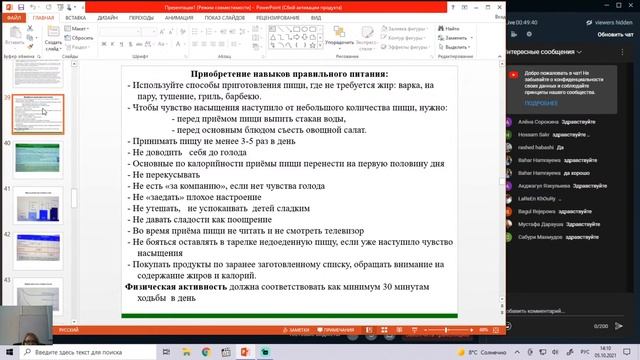Image resolution: width=640 pixels, height=360 pixels.
Task: Switch to Анимация tab
Action: 179,18
